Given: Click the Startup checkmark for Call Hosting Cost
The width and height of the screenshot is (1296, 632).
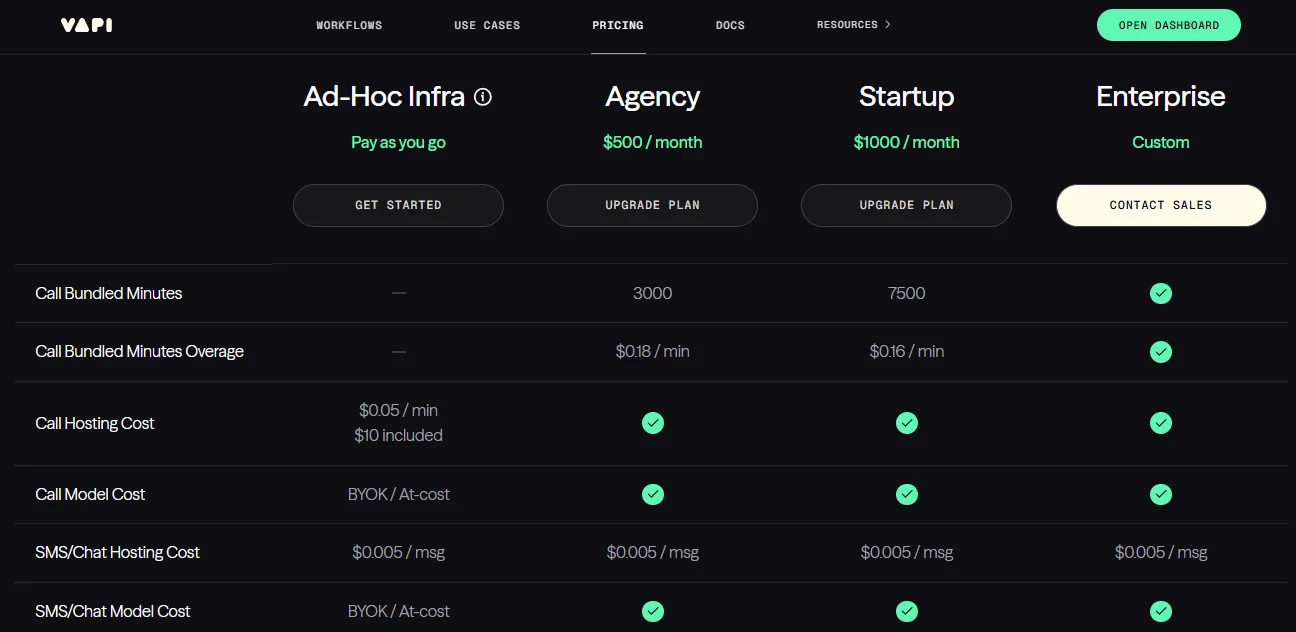Looking at the screenshot, I should coord(906,423).
